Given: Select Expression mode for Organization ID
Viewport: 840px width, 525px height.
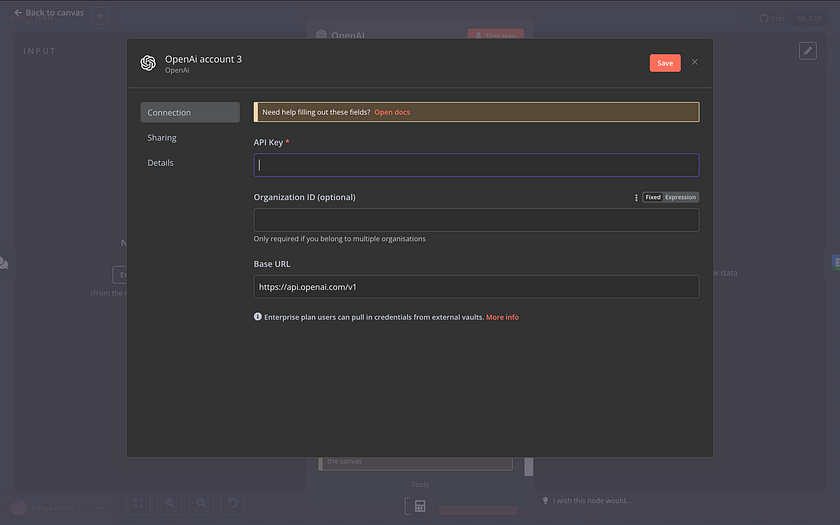Looking at the screenshot, I should [x=680, y=197].
